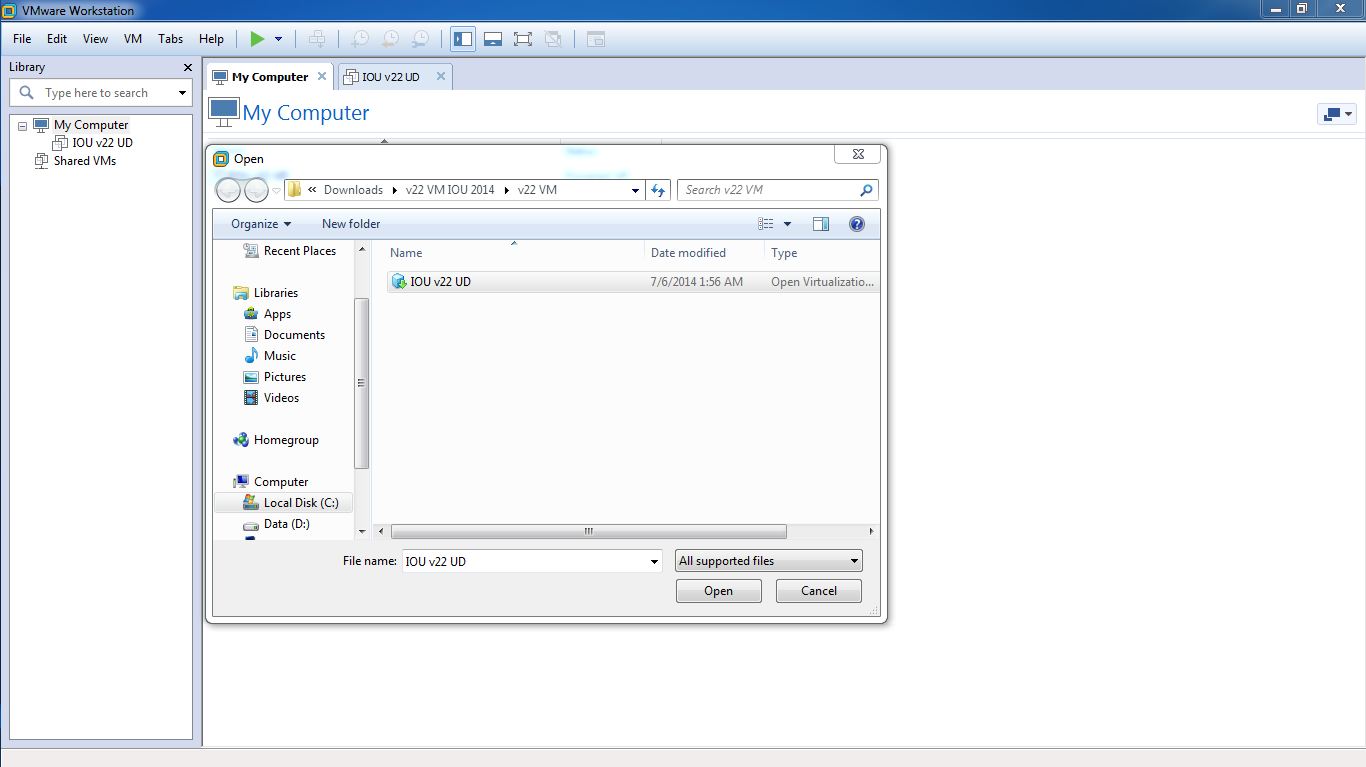
Task: Click the green Power On play icon
Action: pos(257,39)
